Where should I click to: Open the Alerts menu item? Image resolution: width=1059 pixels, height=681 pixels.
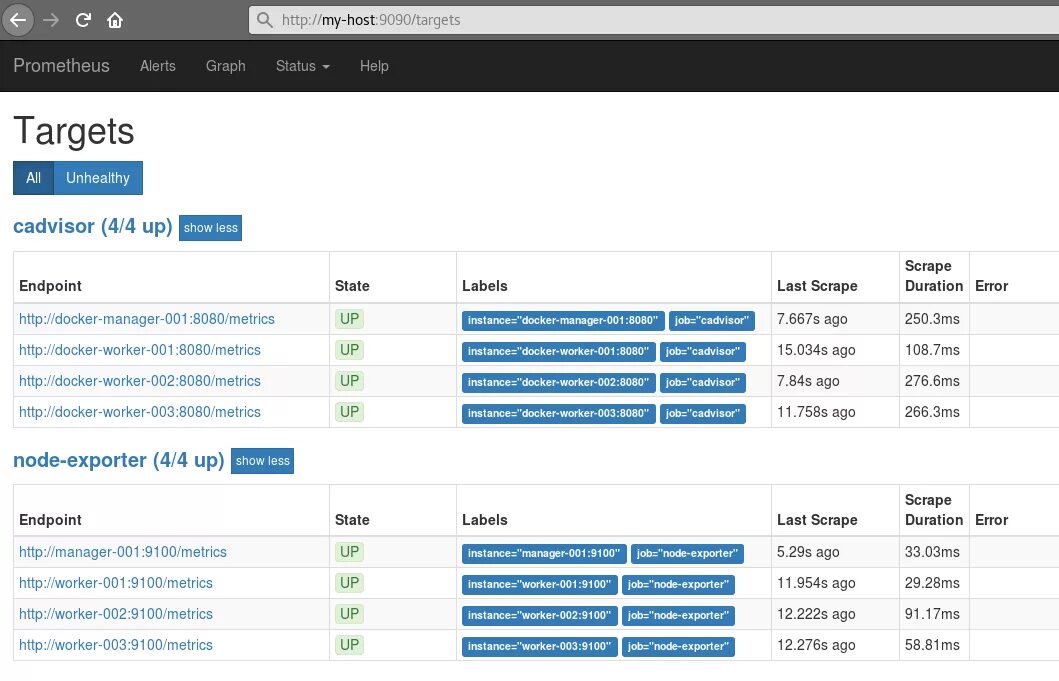[157, 66]
